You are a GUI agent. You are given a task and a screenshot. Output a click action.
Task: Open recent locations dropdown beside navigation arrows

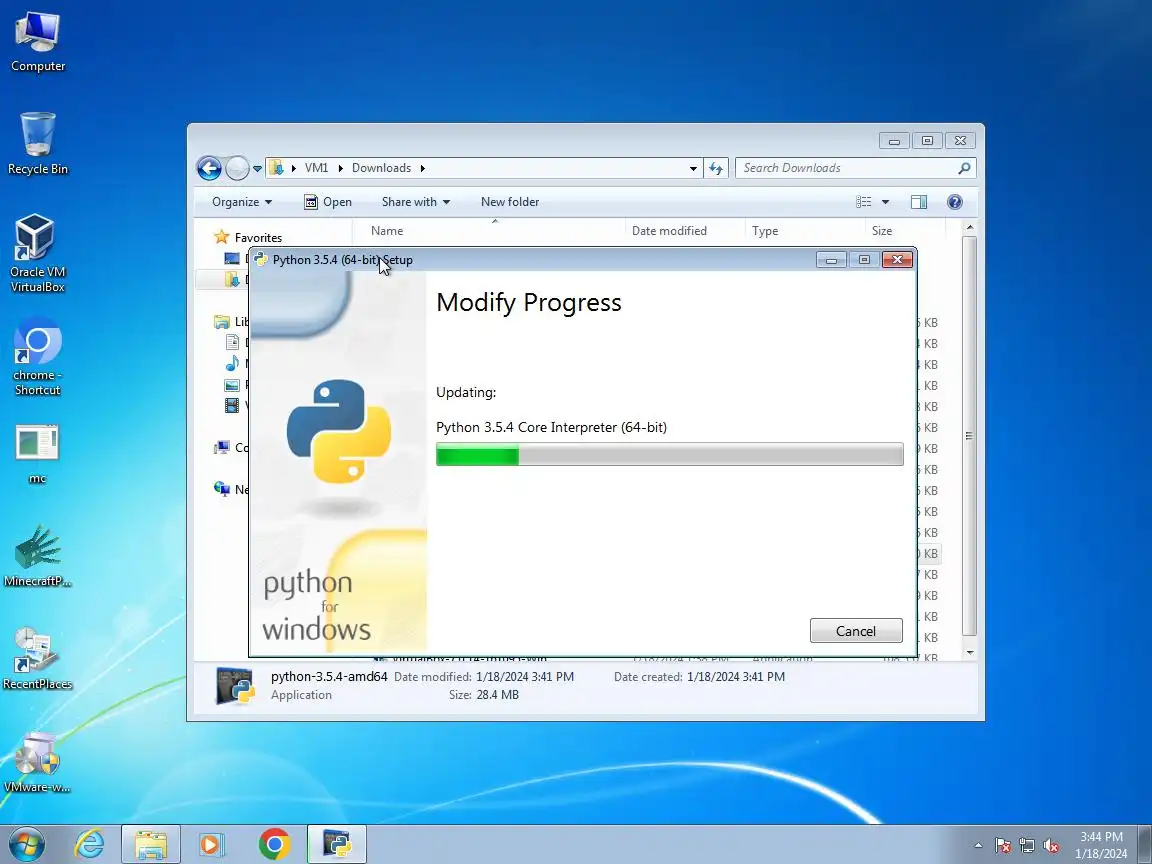coord(257,169)
